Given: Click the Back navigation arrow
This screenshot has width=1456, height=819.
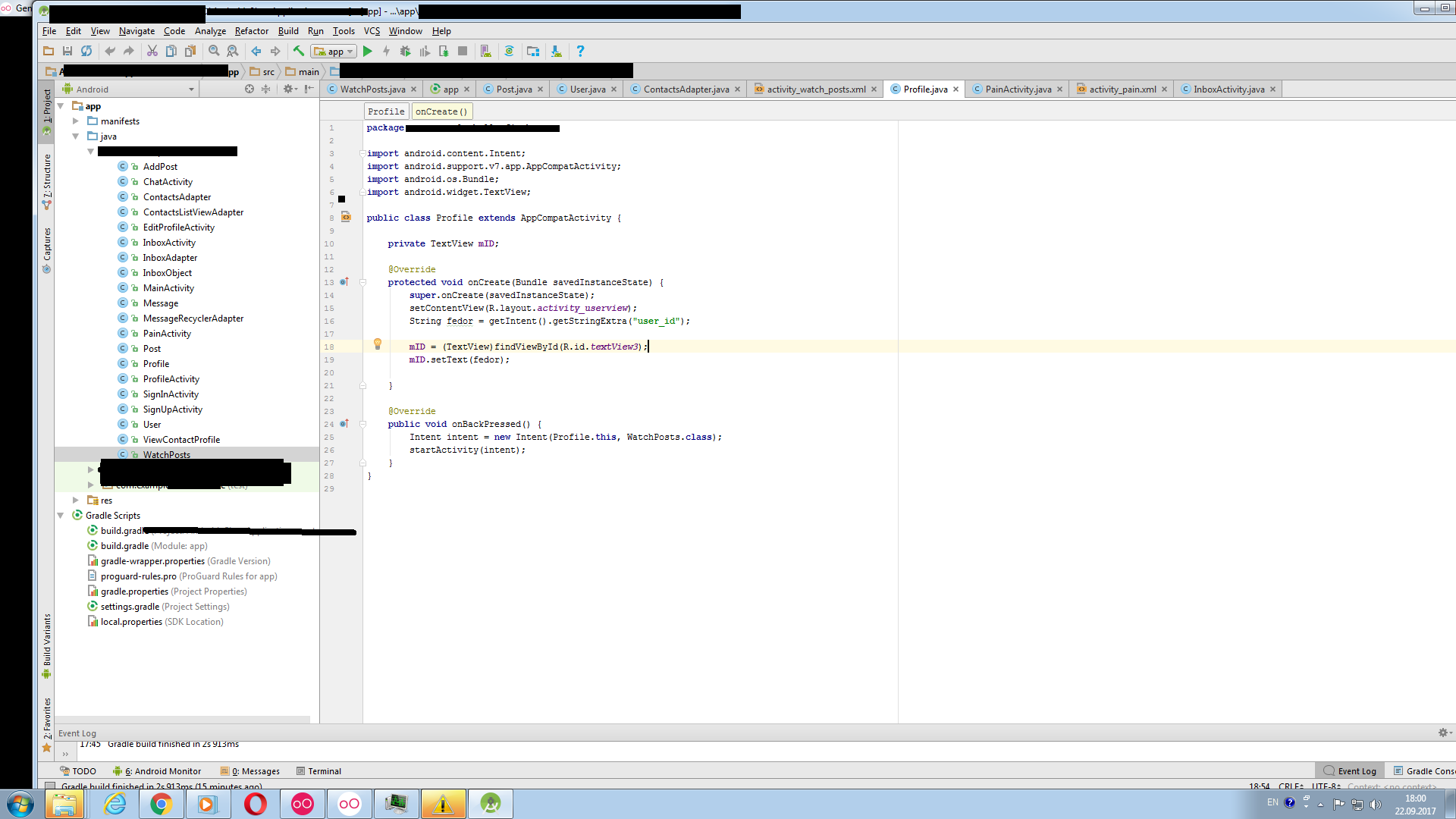Looking at the screenshot, I should point(256,51).
